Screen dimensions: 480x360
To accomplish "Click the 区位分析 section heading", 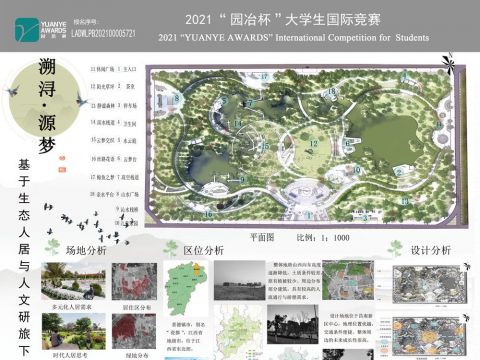I will tap(203, 250).
